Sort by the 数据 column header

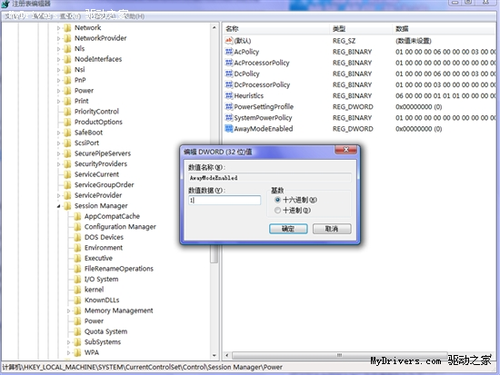(444, 29)
